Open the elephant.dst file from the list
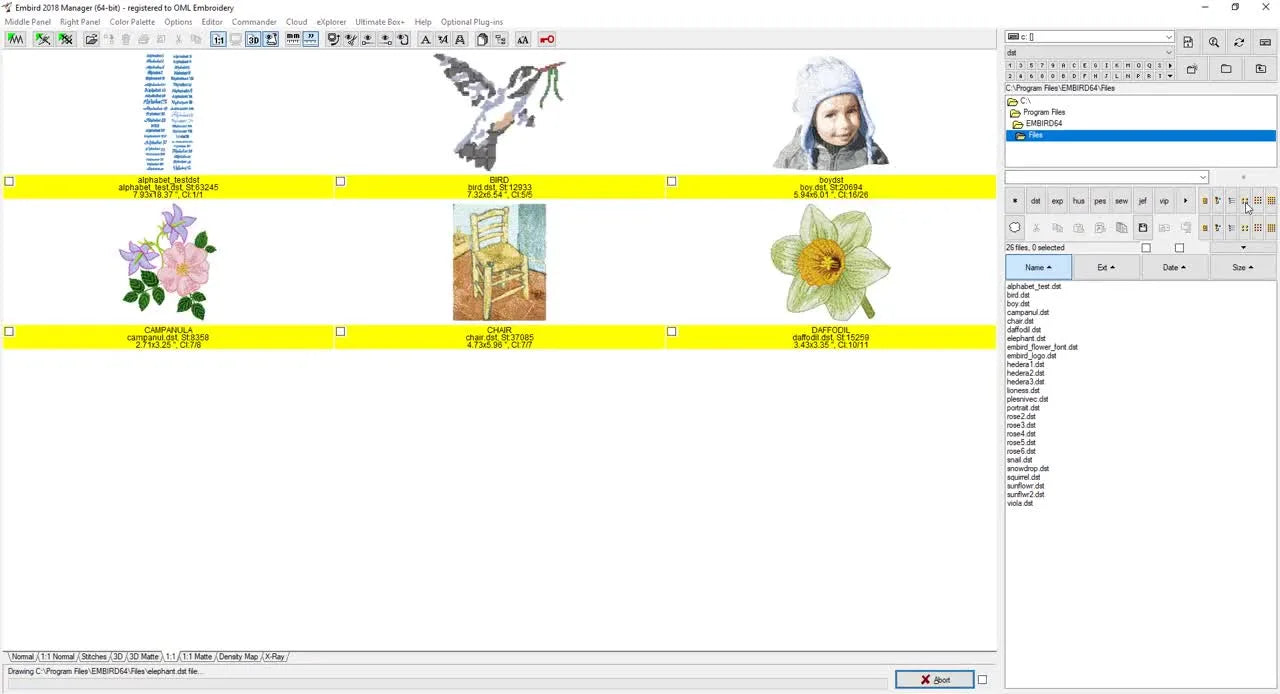1280x694 pixels. [x=1027, y=338]
